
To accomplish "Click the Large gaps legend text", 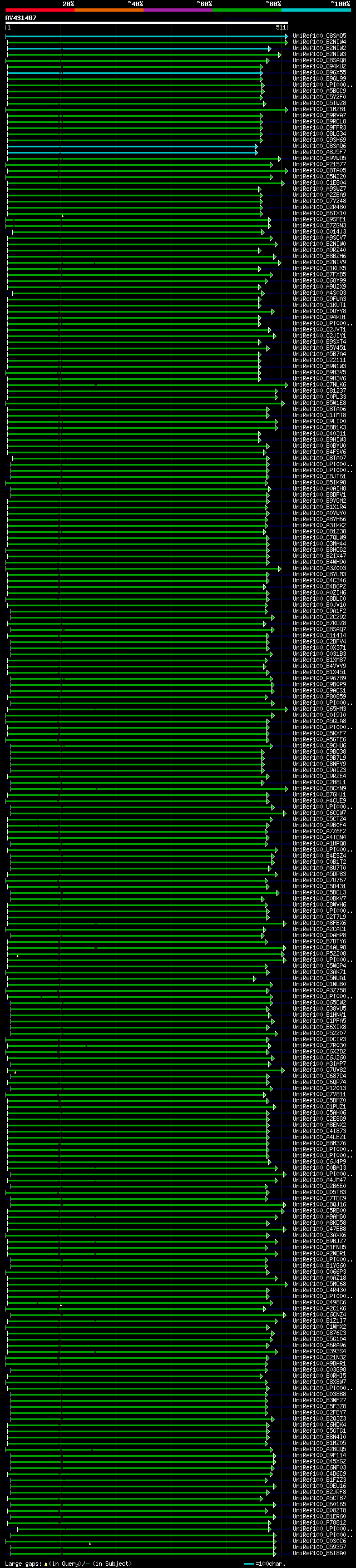I will (68, 1563).
